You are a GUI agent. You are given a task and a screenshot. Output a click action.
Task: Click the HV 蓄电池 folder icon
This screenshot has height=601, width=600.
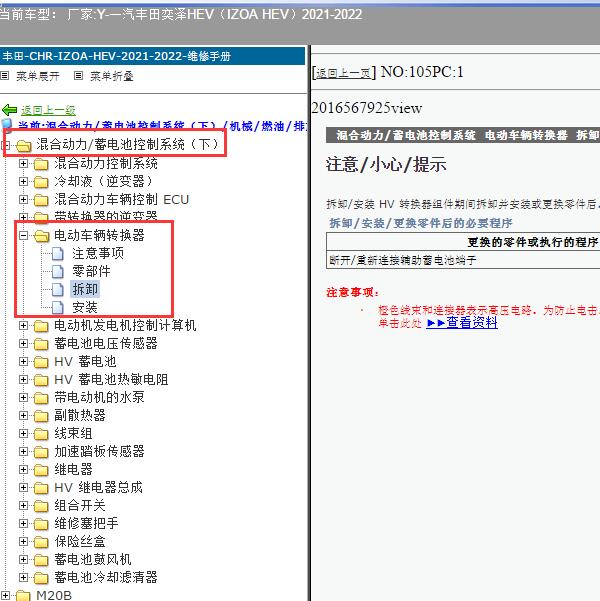(x=41, y=362)
